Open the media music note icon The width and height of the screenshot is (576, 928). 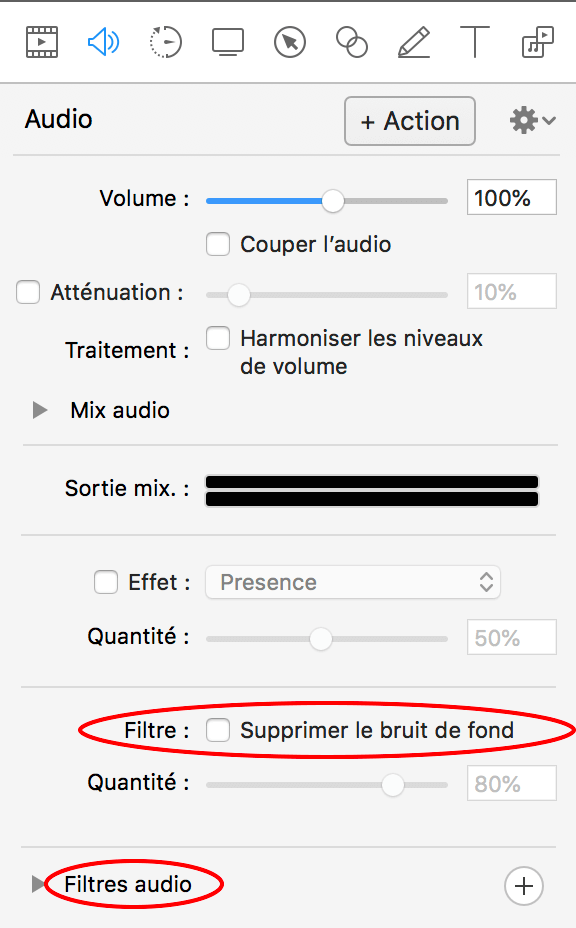coord(538,42)
